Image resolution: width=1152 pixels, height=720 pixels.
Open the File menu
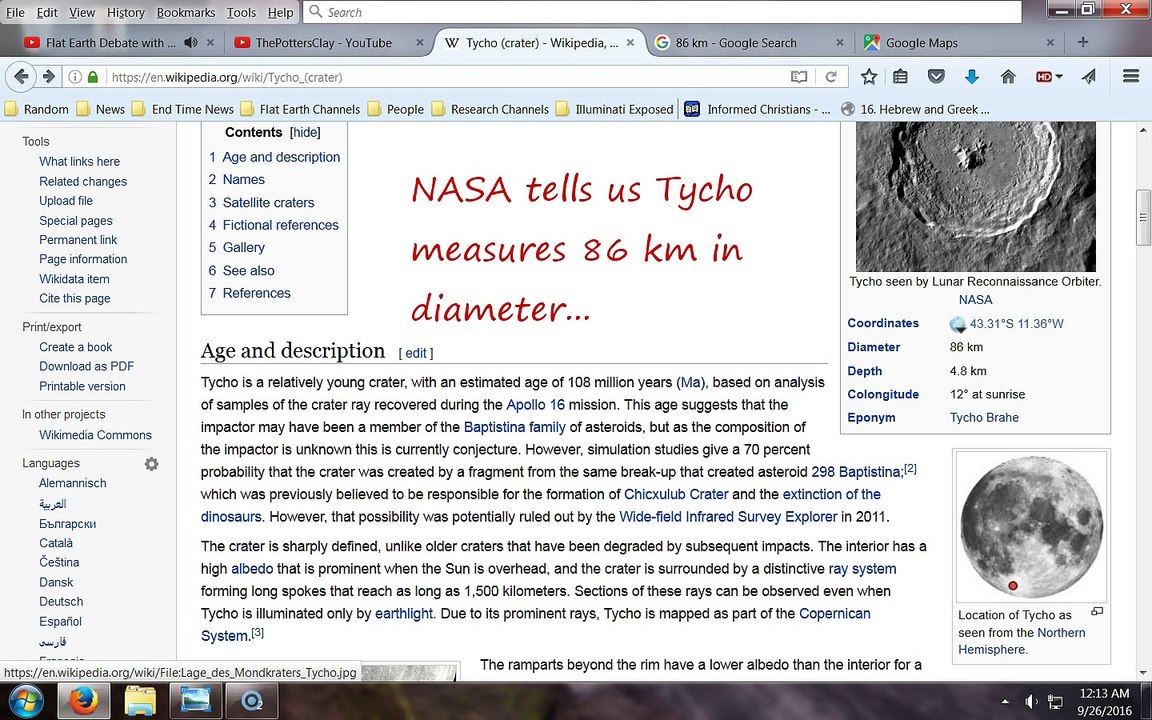point(15,12)
